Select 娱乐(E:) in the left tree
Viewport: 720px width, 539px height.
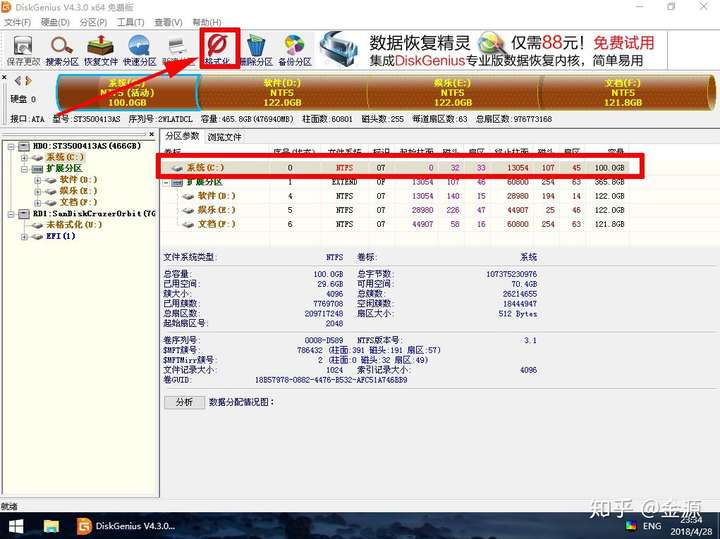pyautogui.click(x=79, y=191)
